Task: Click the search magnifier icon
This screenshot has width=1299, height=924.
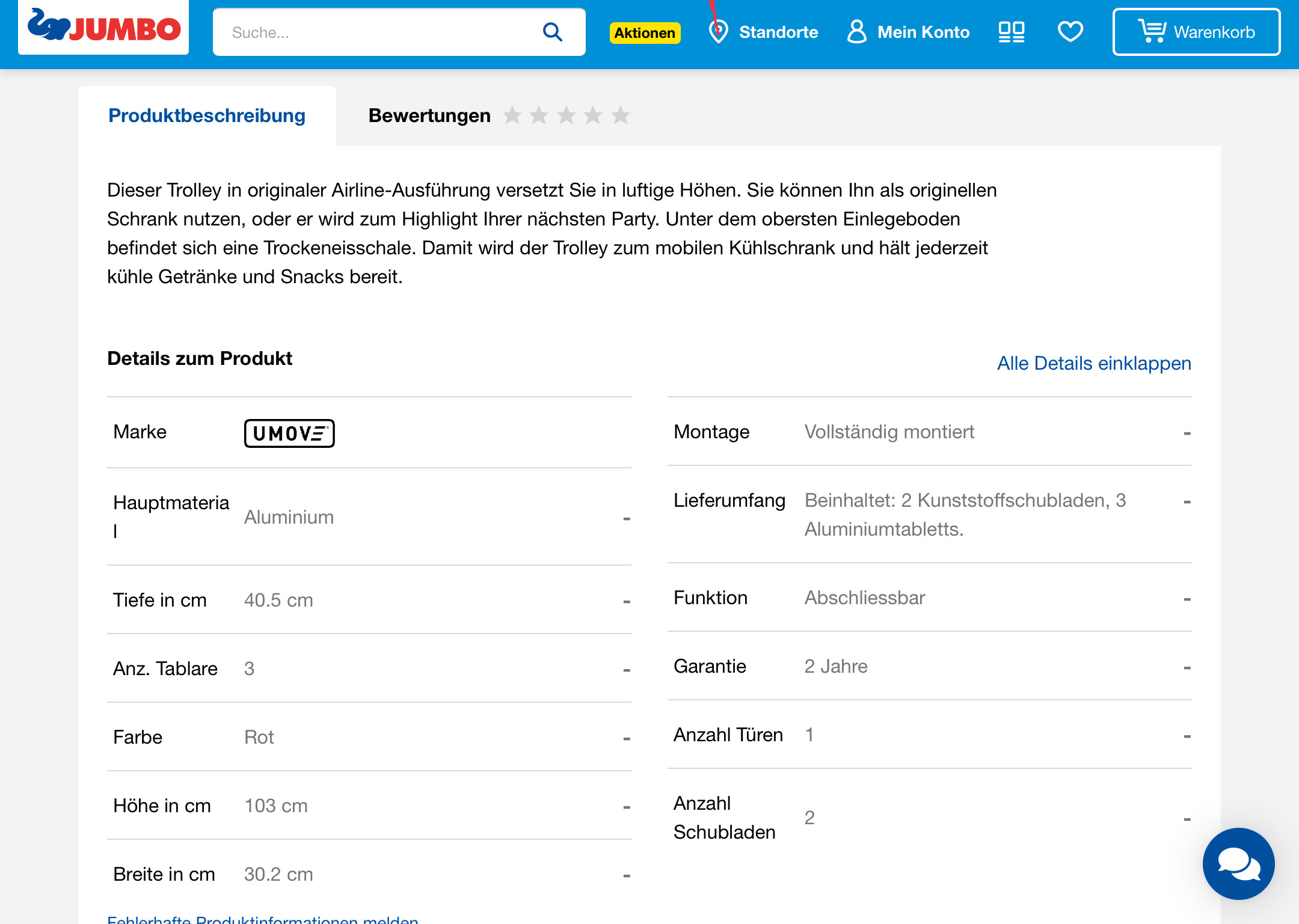Action: (x=552, y=32)
